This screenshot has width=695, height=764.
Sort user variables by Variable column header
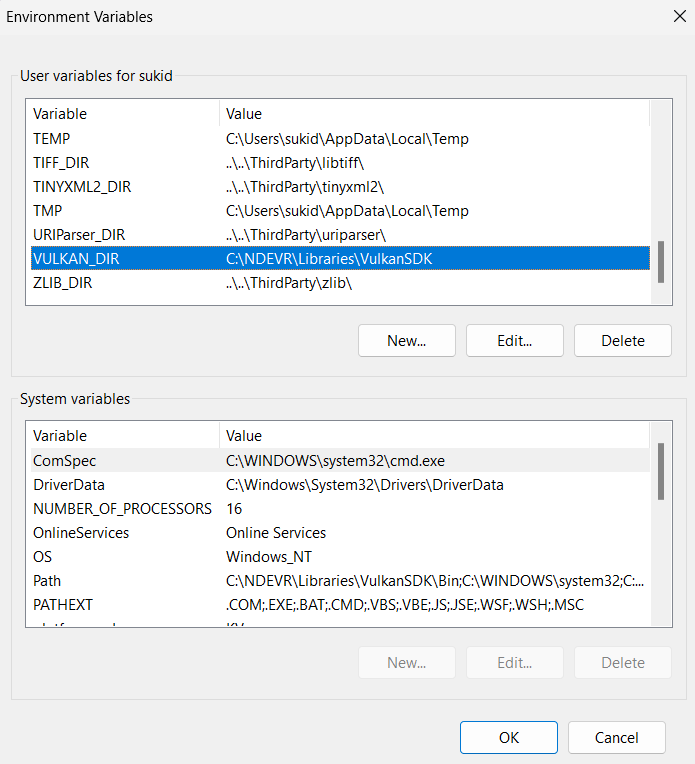[120, 114]
